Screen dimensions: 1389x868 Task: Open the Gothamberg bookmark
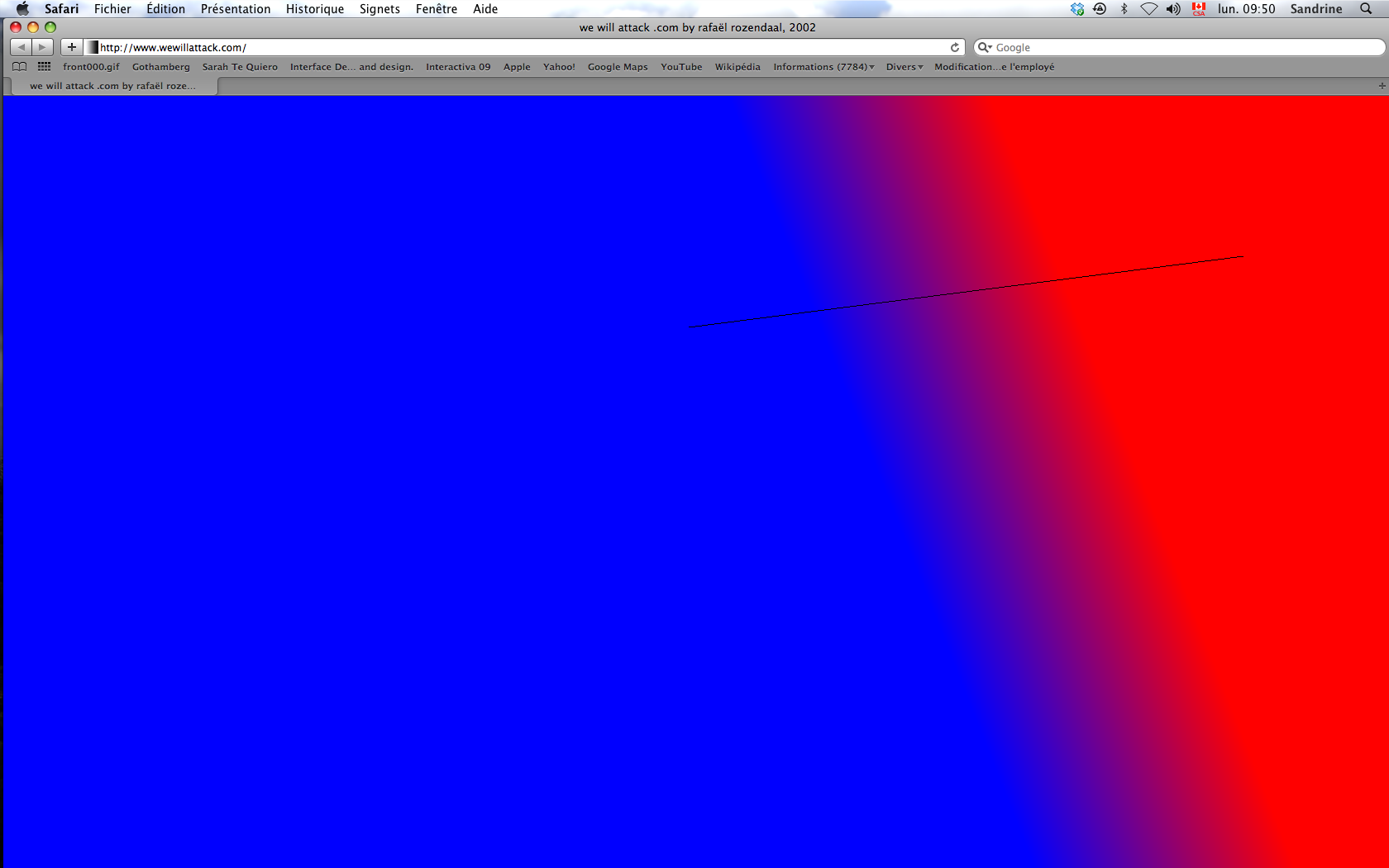click(x=161, y=67)
